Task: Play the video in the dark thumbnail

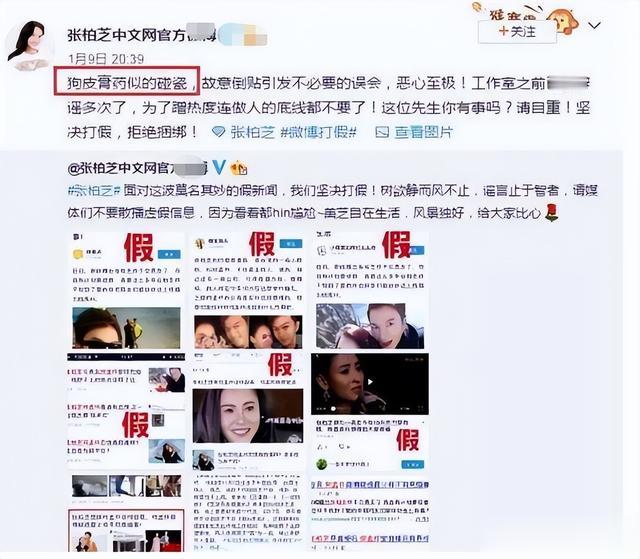Action: 370,382
